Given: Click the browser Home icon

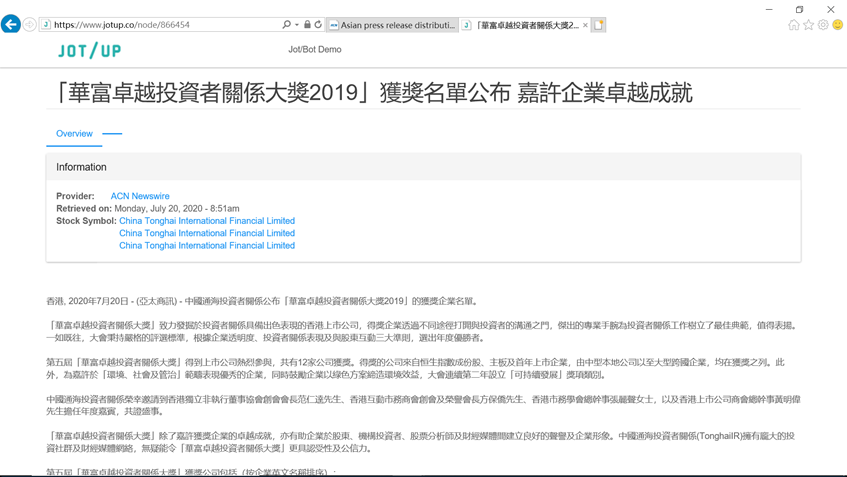Looking at the screenshot, I should (x=794, y=25).
